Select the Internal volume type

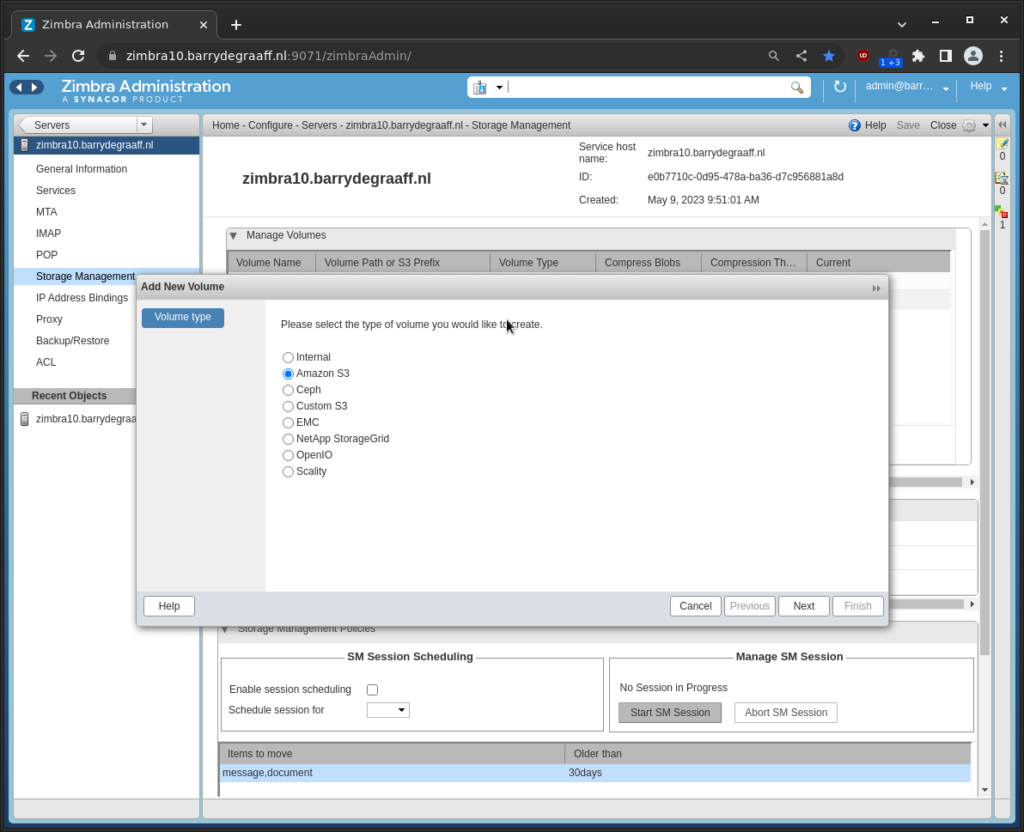tap(288, 357)
